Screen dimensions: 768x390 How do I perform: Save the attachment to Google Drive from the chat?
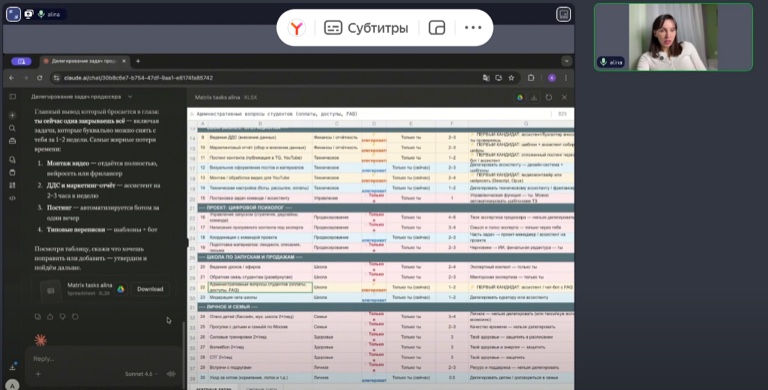pos(120,290)
